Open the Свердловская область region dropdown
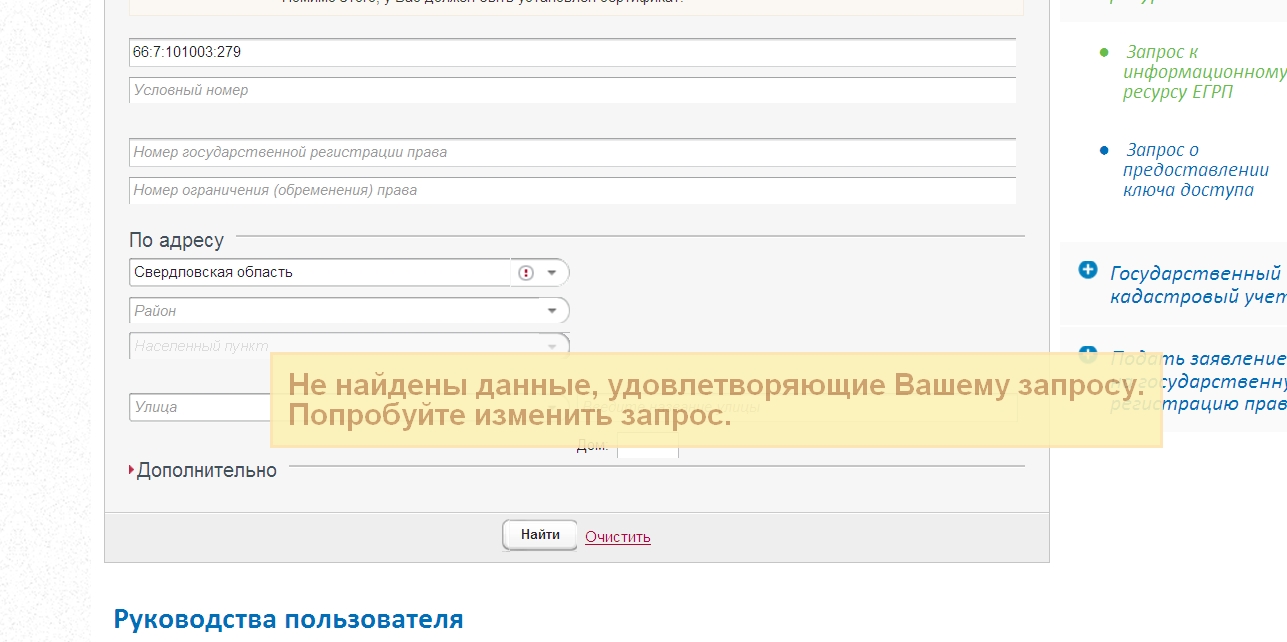Image resolution: width=1287 pixels, height=642 pixels. pos(552,271)
